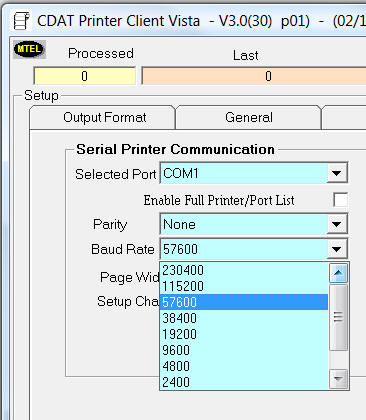The height and width of the screenshot is (420, 366).
Task: Open the Selected Port dropdown arrow
Action: pyautogui.click(x=337, y=173)
